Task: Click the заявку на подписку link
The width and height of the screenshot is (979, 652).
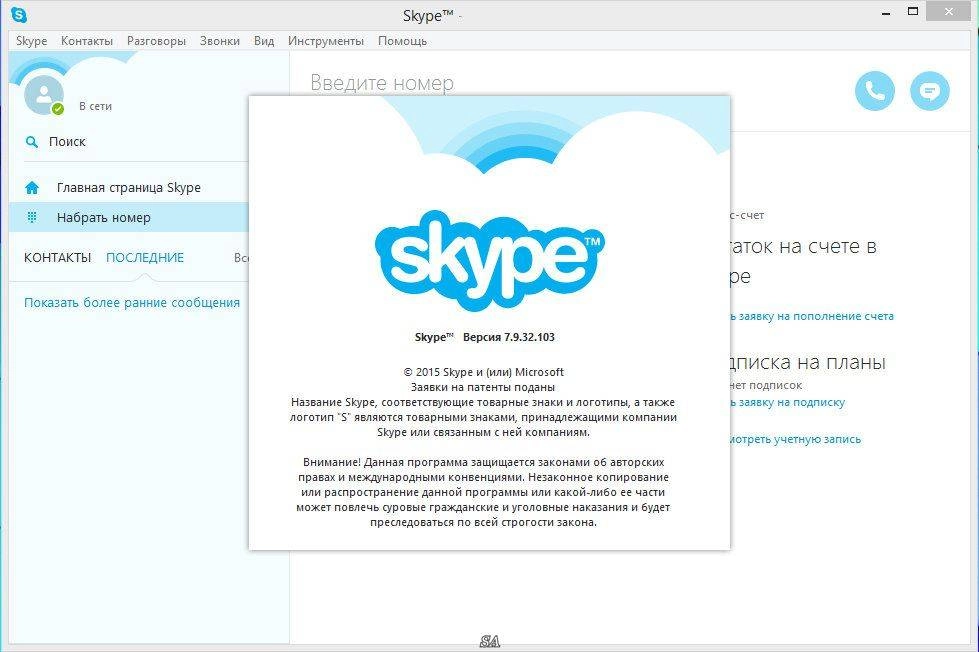Action: coord(788,402)
